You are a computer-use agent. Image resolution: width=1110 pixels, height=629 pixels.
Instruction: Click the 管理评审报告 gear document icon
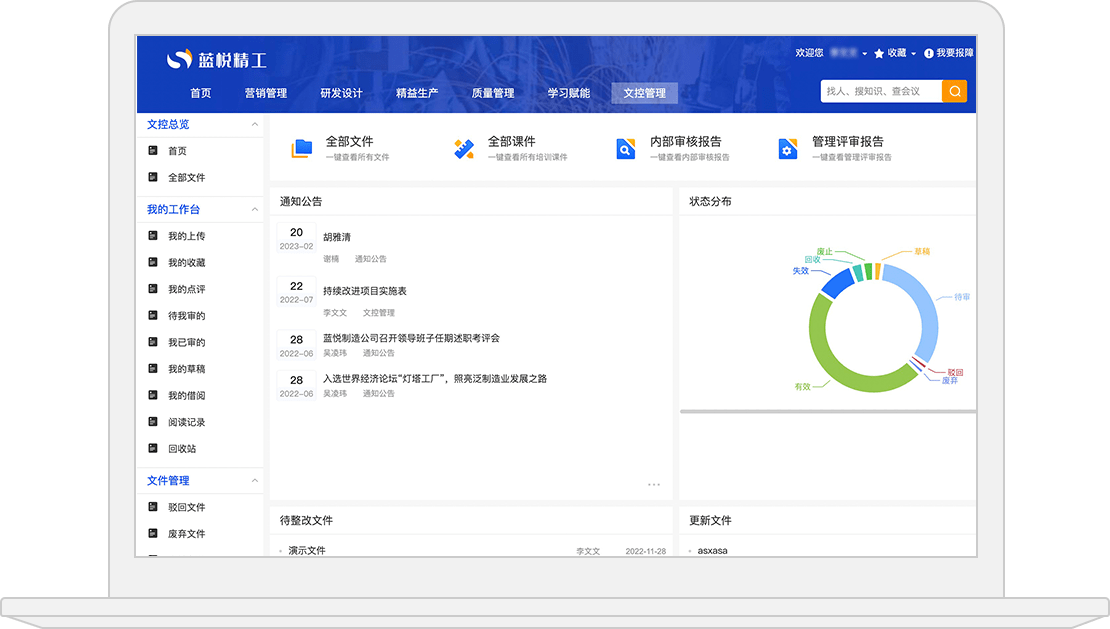point(788,149)
